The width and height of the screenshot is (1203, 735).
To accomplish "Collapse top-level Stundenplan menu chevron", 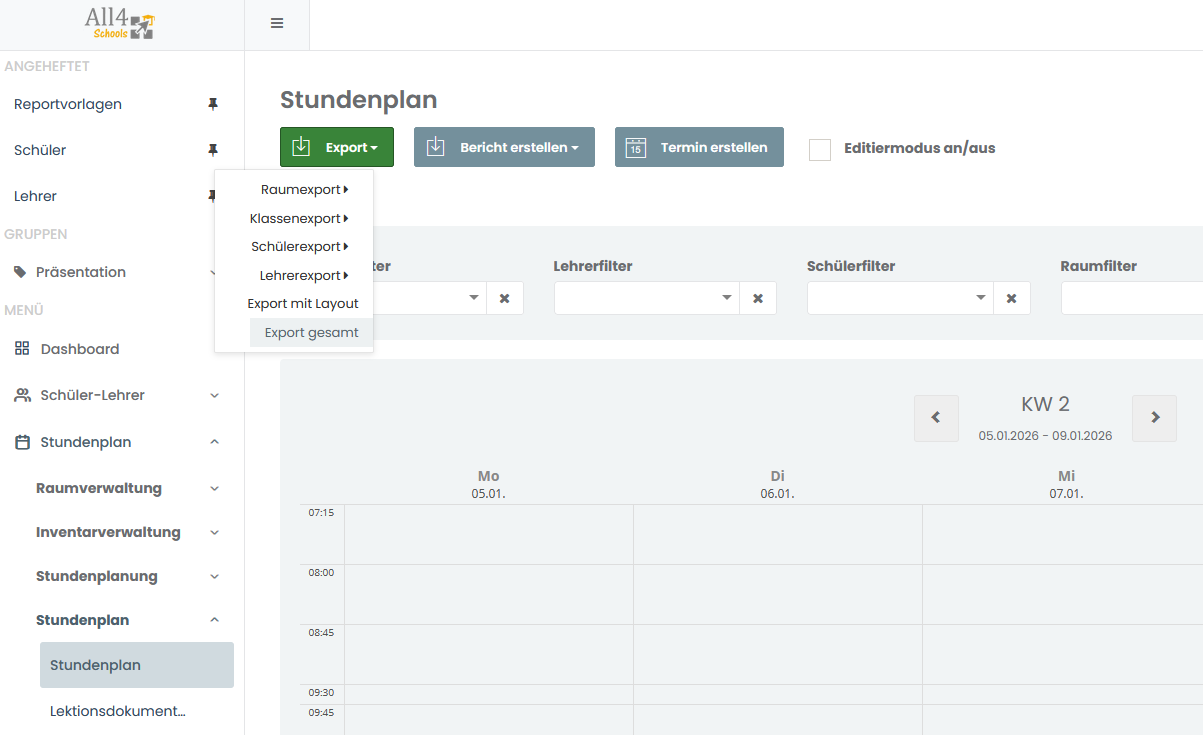I will 214,442.
